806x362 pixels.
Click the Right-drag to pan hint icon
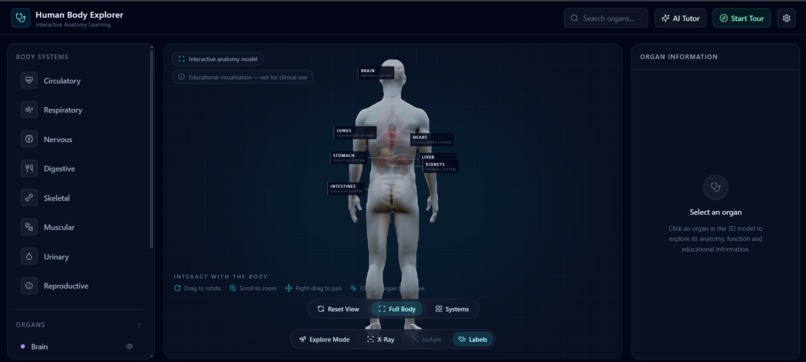coord(288,288)
